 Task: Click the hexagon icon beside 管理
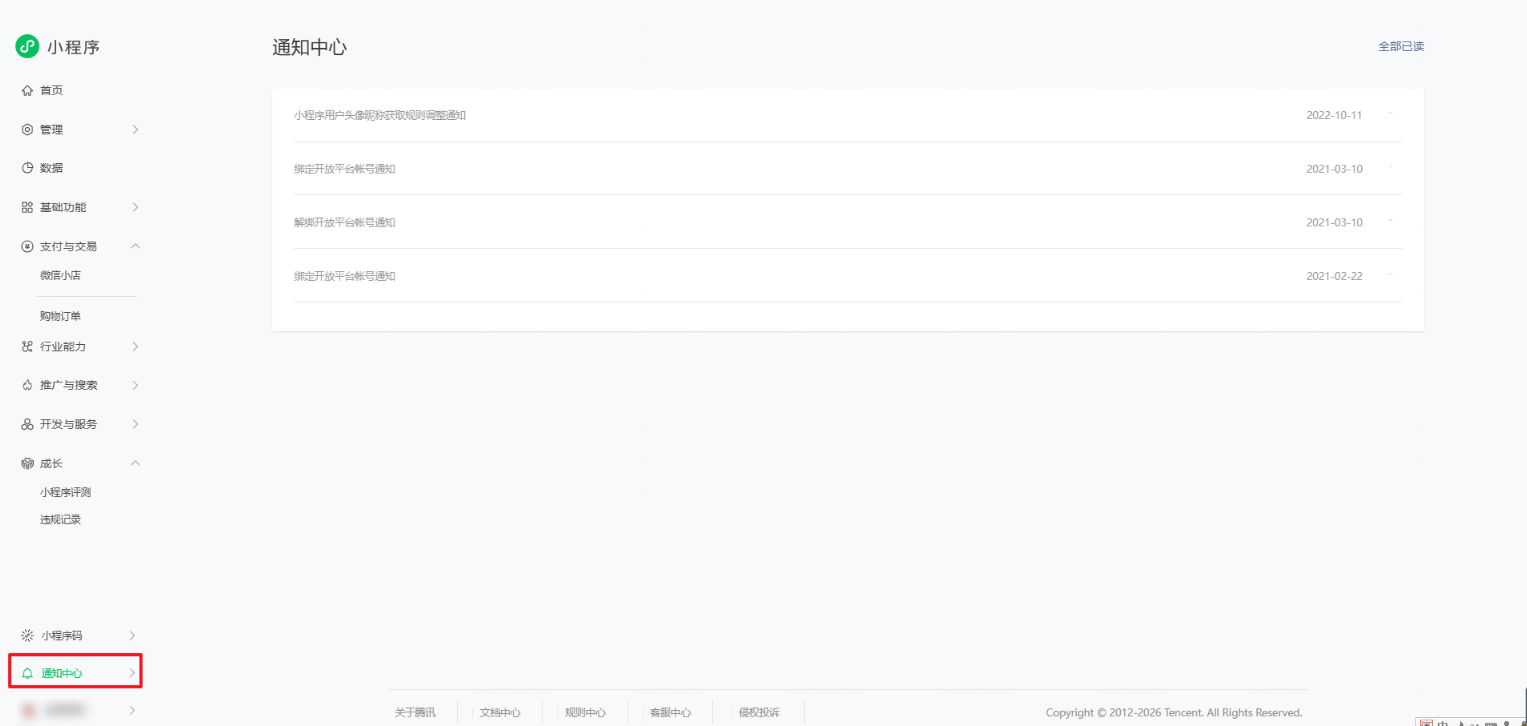pyautogui.click(x=27, y=130)
